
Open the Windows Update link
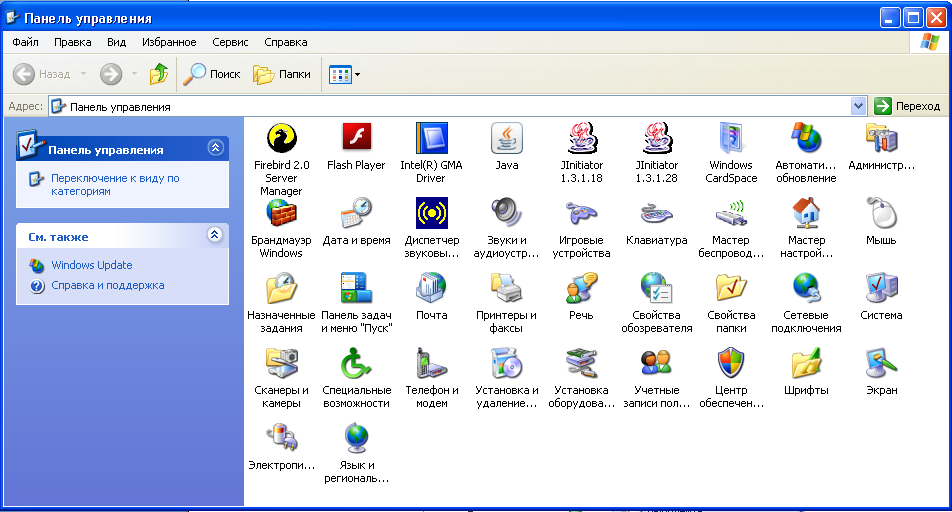coord(92,265)
